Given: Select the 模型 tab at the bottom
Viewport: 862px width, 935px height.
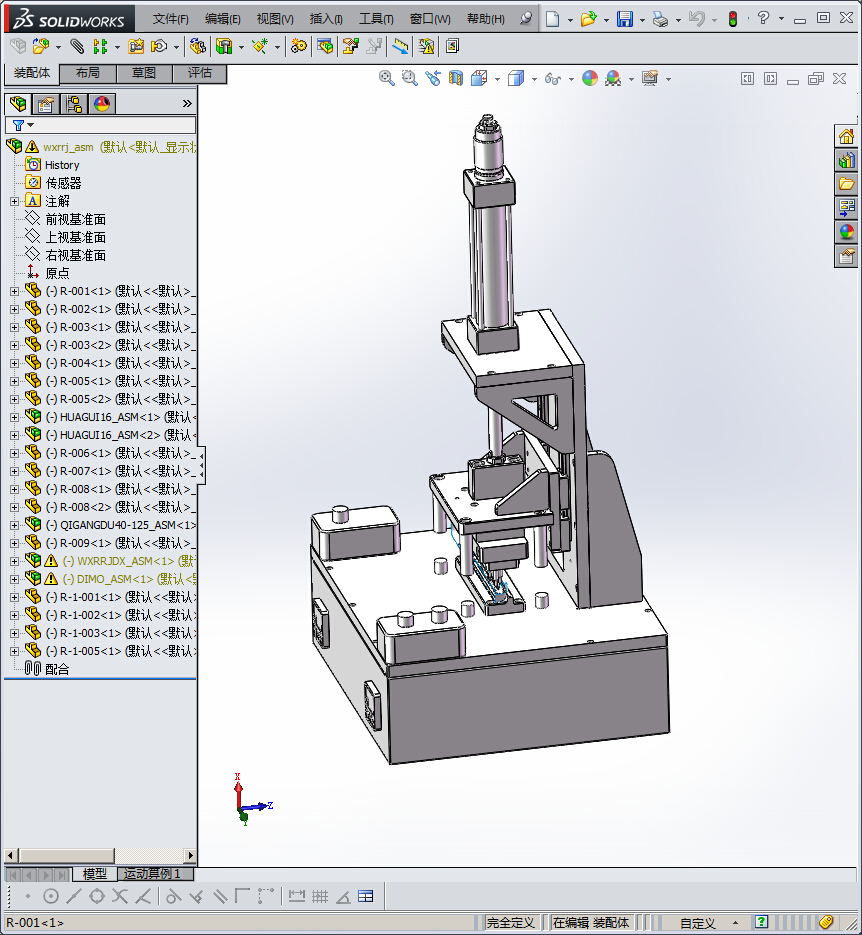Looking at the screenshot, I should [x=95, y=874].
